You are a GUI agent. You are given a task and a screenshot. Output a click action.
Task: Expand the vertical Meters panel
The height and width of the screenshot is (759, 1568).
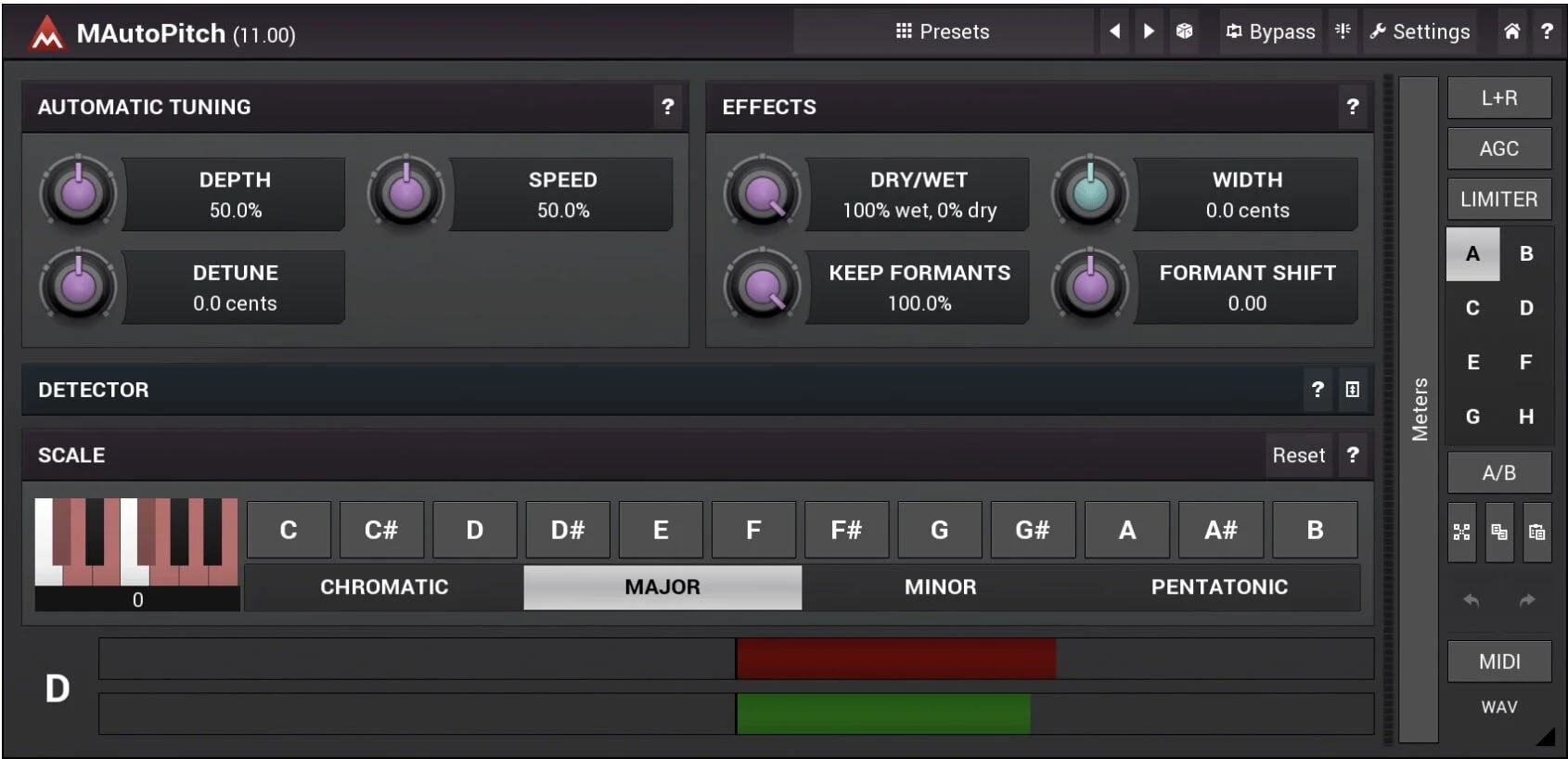coord(1419,409)
